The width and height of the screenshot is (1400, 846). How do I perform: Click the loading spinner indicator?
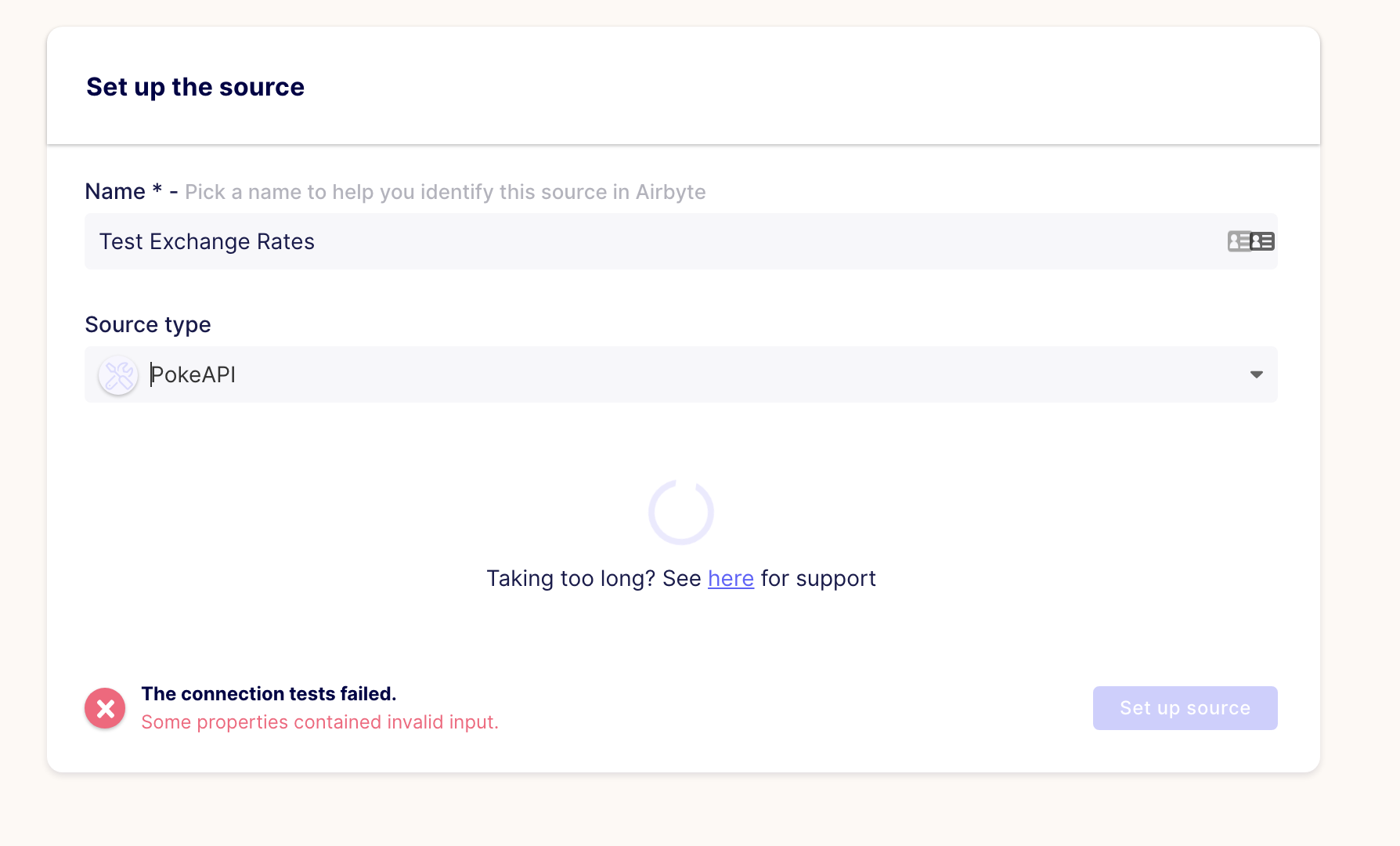(680, 512)
